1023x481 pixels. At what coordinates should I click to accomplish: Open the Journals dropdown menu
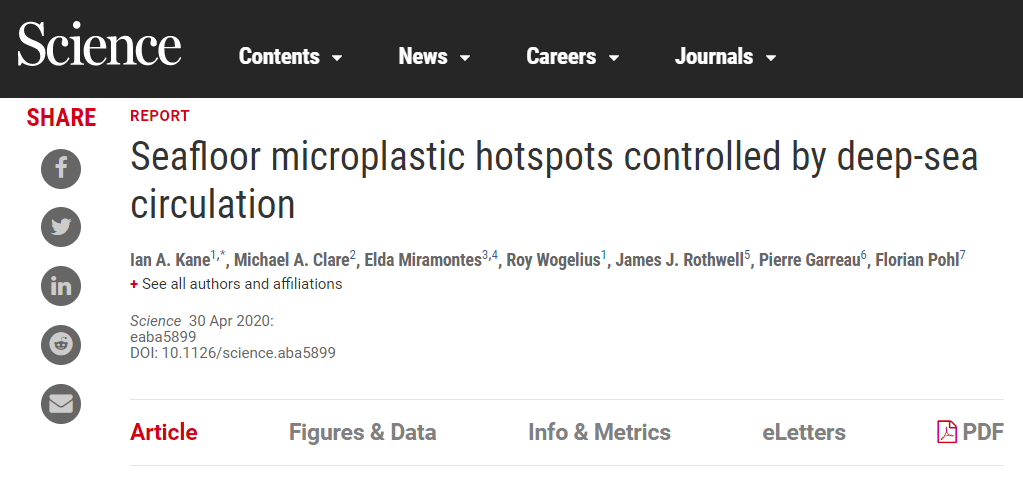tap(725, 57)
